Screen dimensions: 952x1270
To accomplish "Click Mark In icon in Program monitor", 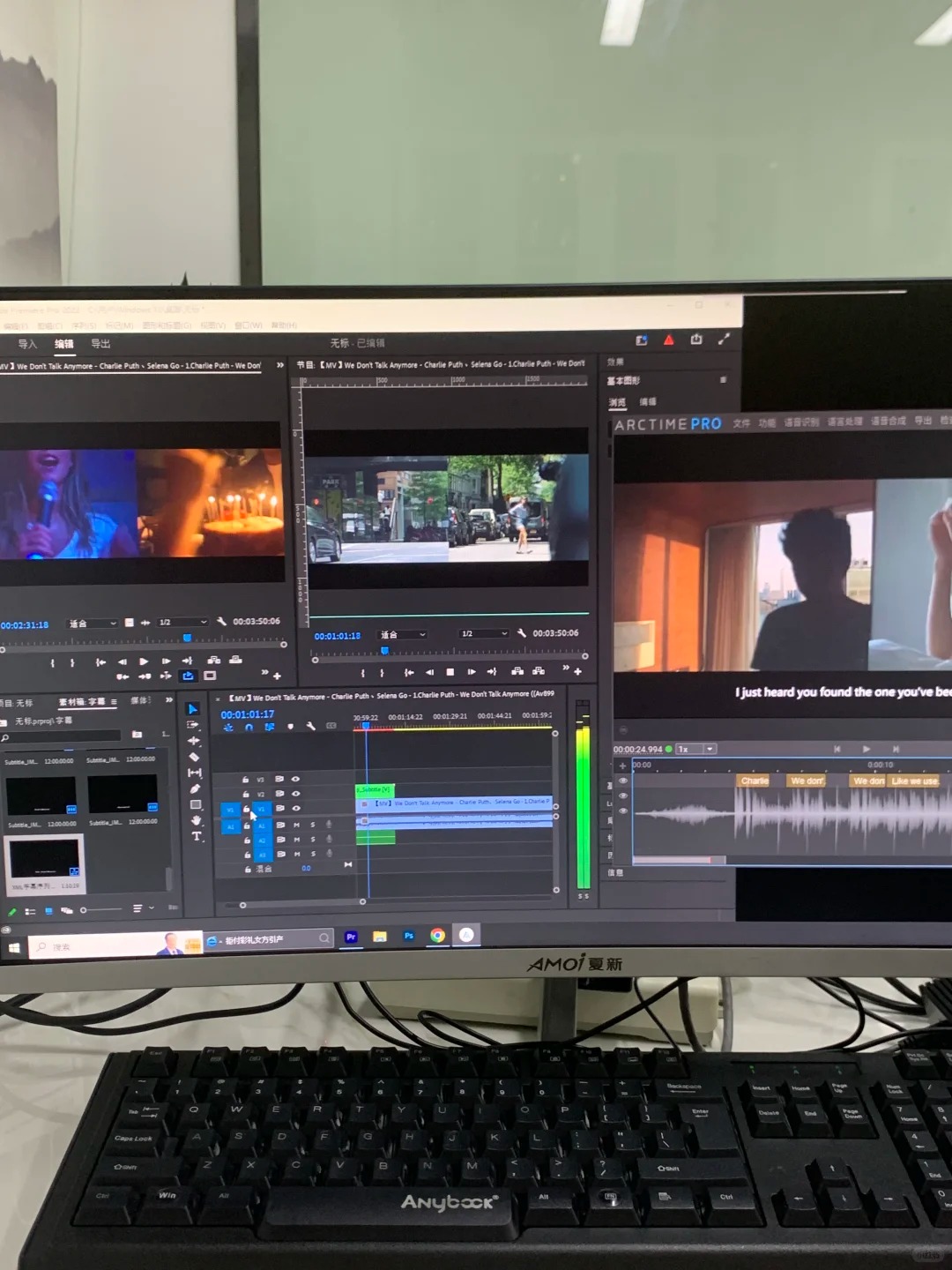I will 362,673.
